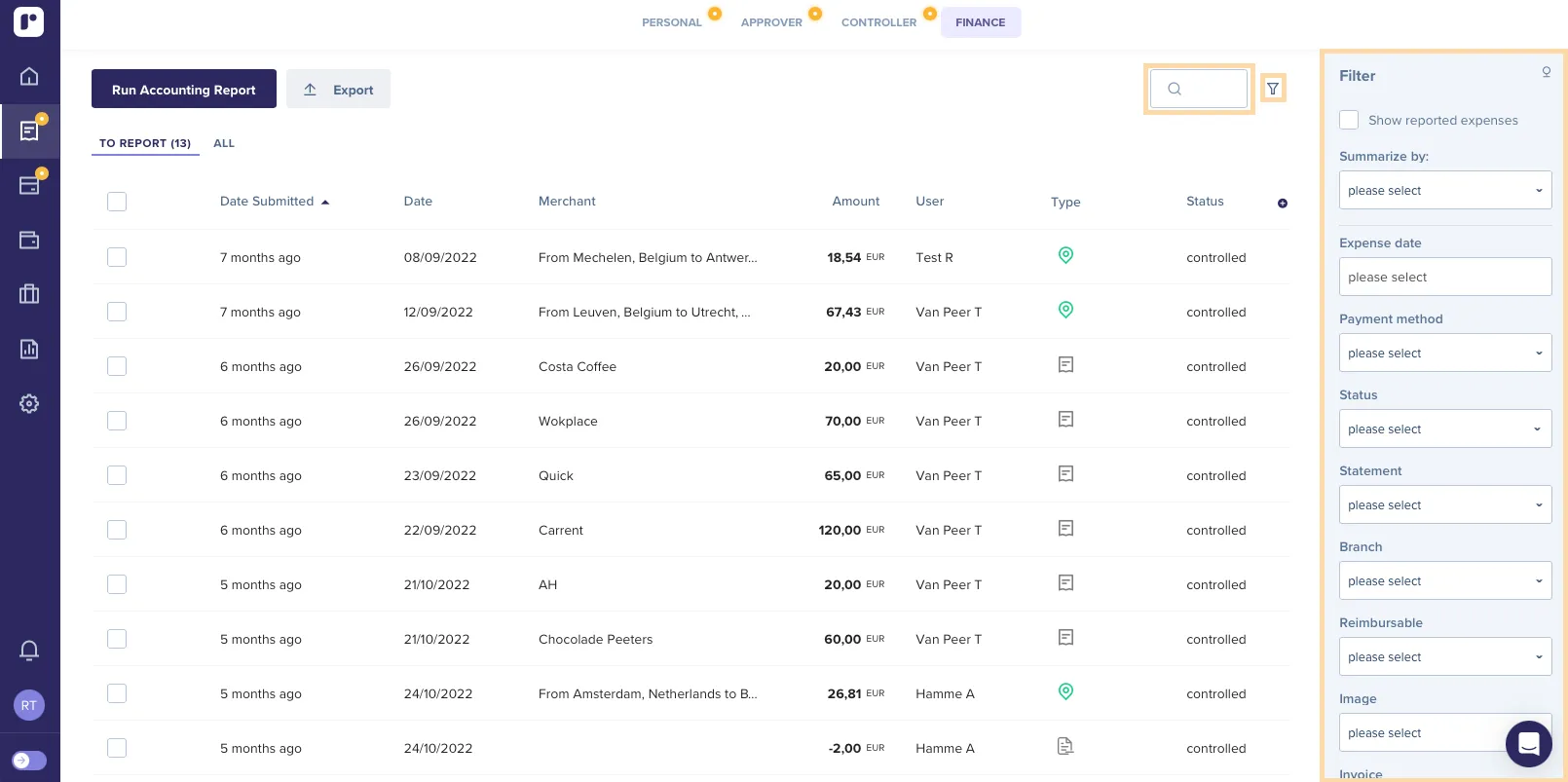Tick the select-all checkbox in table header
1568x782 pixels.
(x=117, y=202)
